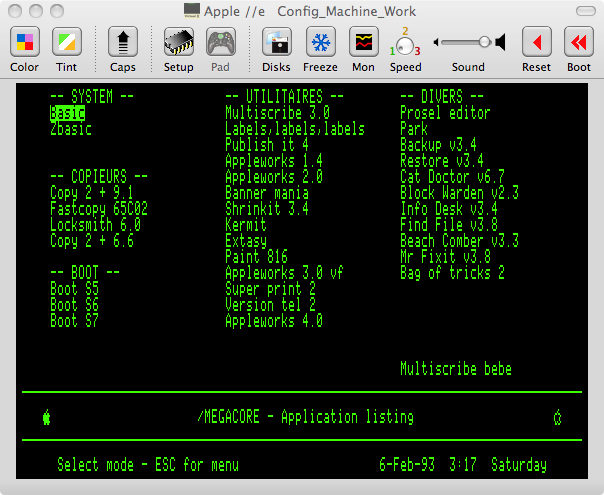
Task: Select Boot S7 entry
Action: pos(74,321)
